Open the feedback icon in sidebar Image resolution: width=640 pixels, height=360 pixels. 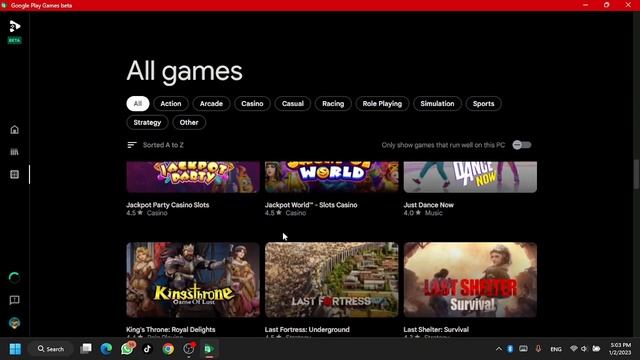(x=14, y=300)
